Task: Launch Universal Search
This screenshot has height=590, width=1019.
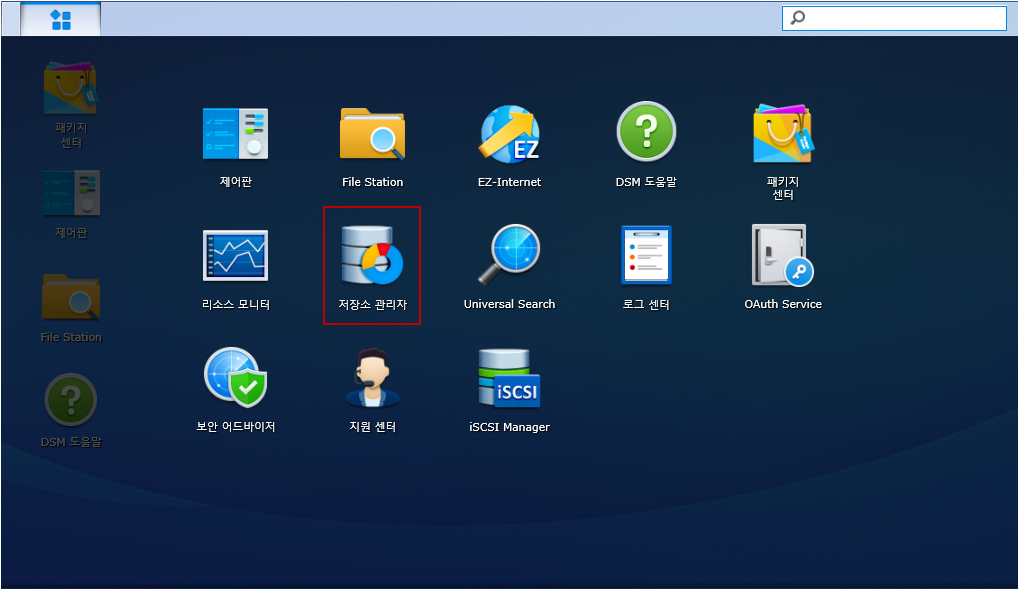Action: (510, 267)
